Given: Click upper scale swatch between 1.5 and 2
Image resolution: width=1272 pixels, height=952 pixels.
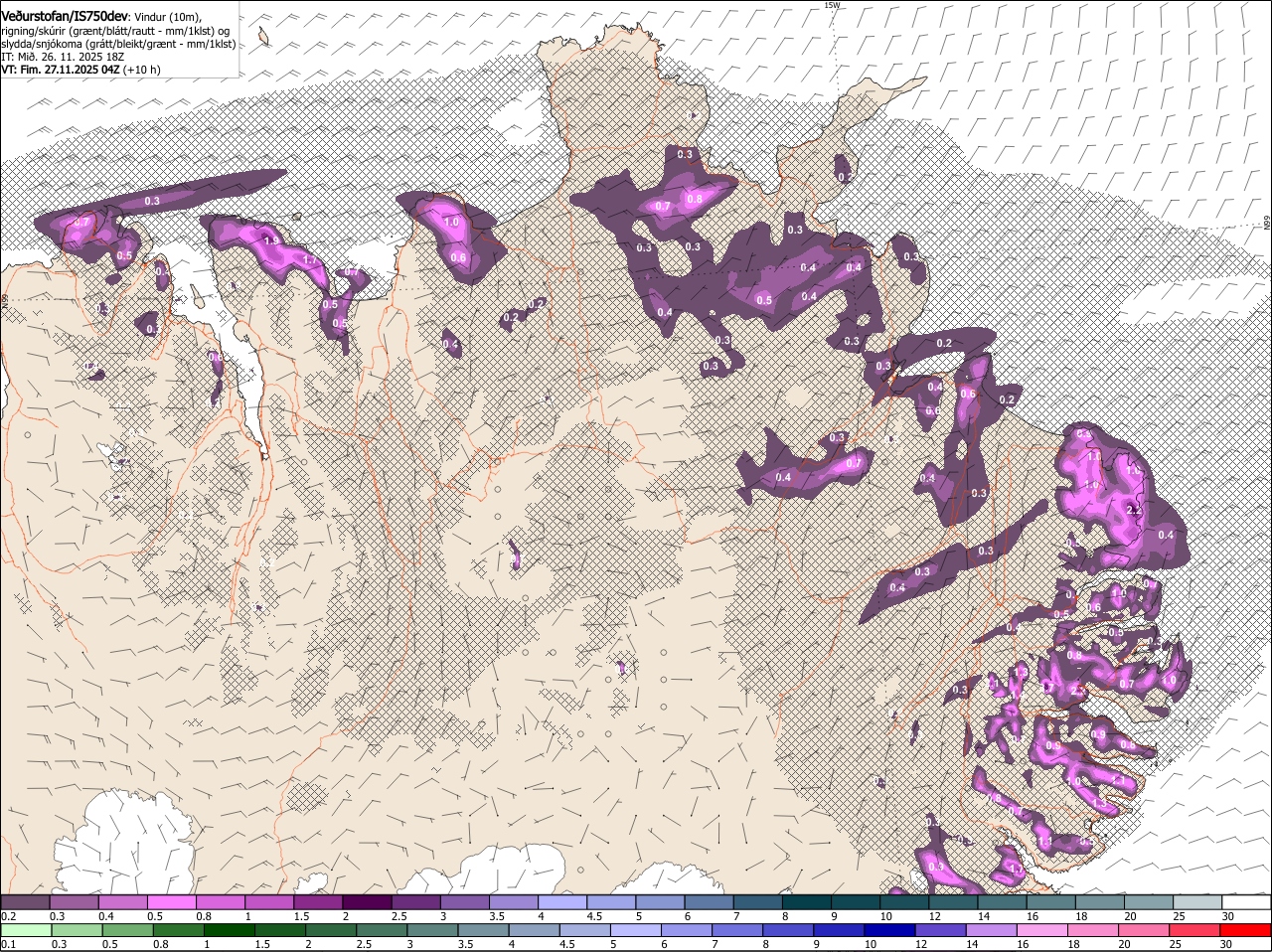Looking at the screenshot, I should pos(317,901).
